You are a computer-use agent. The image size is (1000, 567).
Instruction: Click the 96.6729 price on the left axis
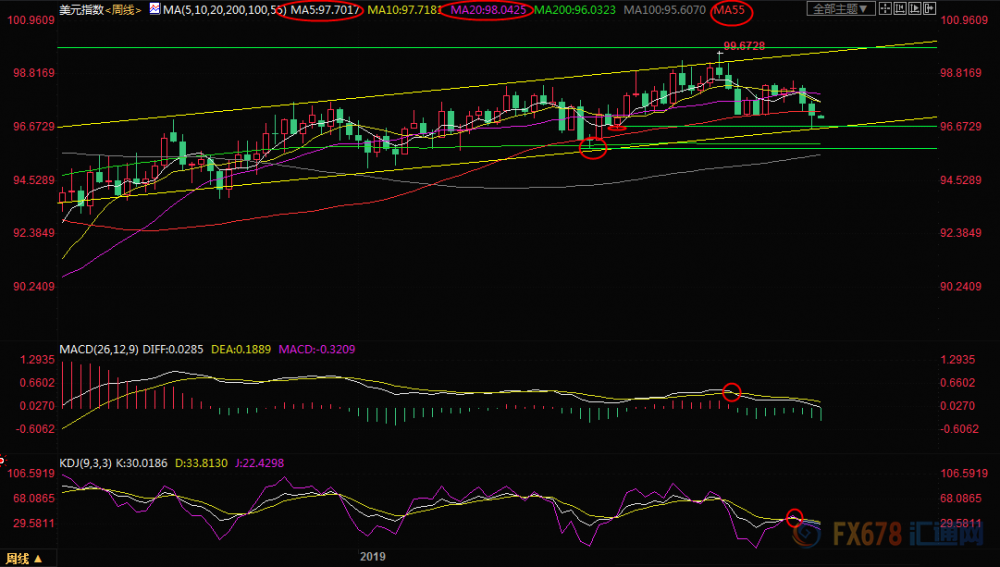pyautogui.click(x=34, y=126)
